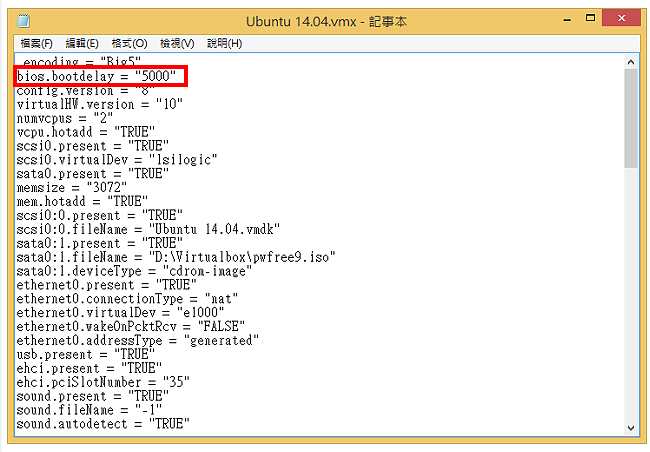This screenshot has height=452, width=650.
Task: Click the scroll up arrow
Action: [631, 62]
